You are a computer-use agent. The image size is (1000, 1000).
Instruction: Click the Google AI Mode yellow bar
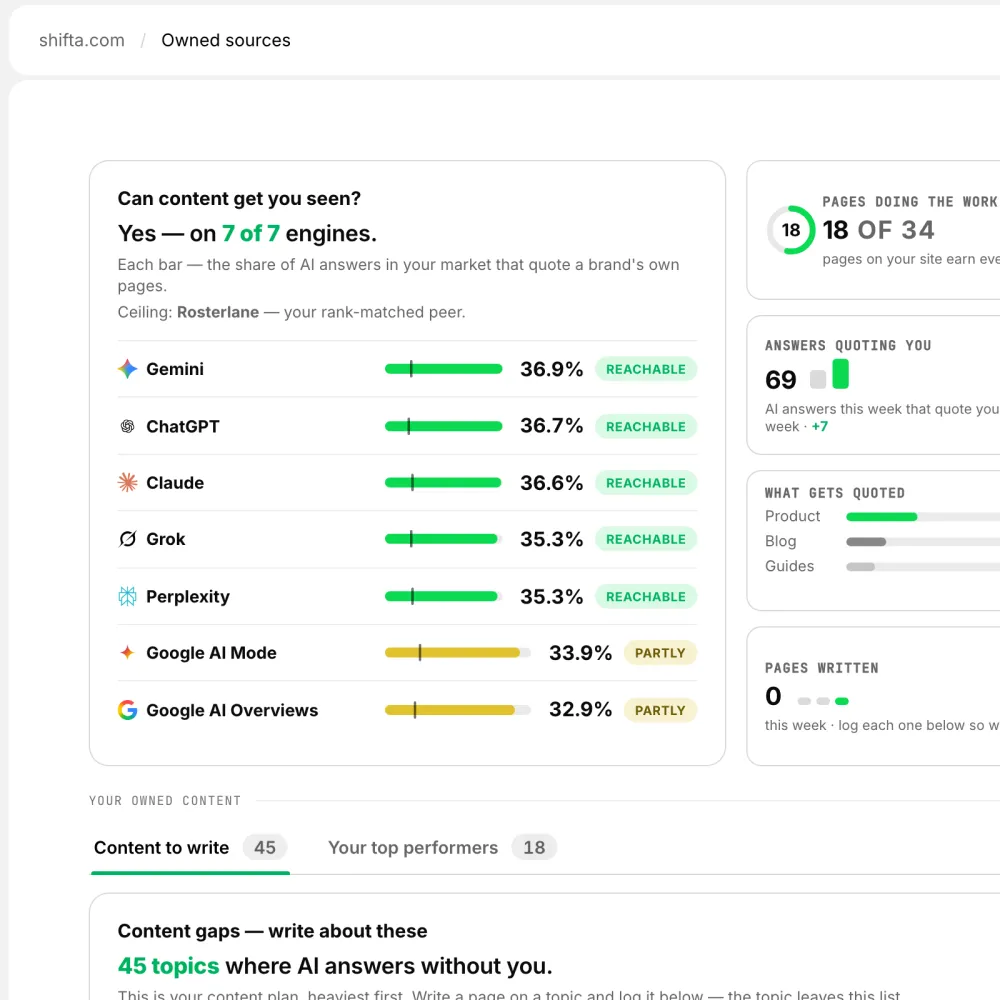457,652
